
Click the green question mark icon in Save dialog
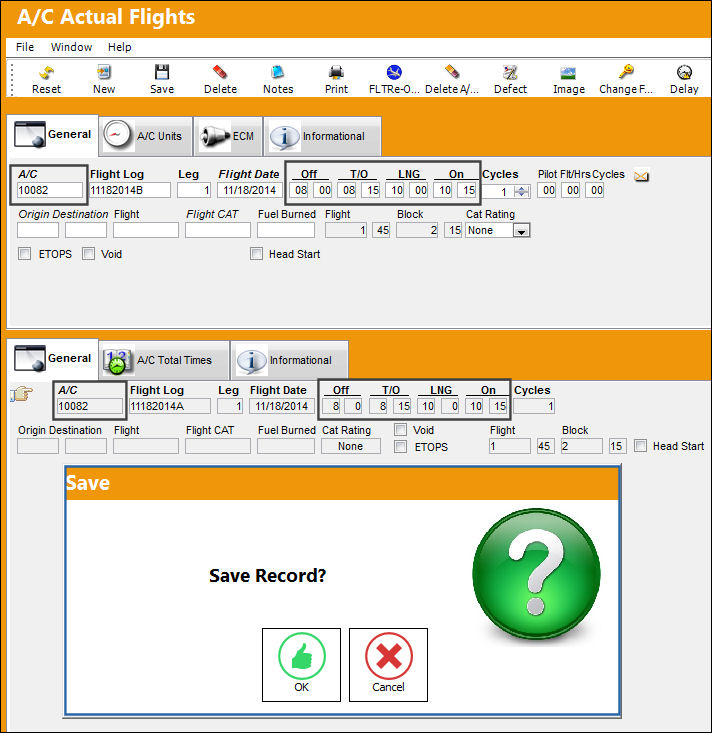(x=536, y=574)
